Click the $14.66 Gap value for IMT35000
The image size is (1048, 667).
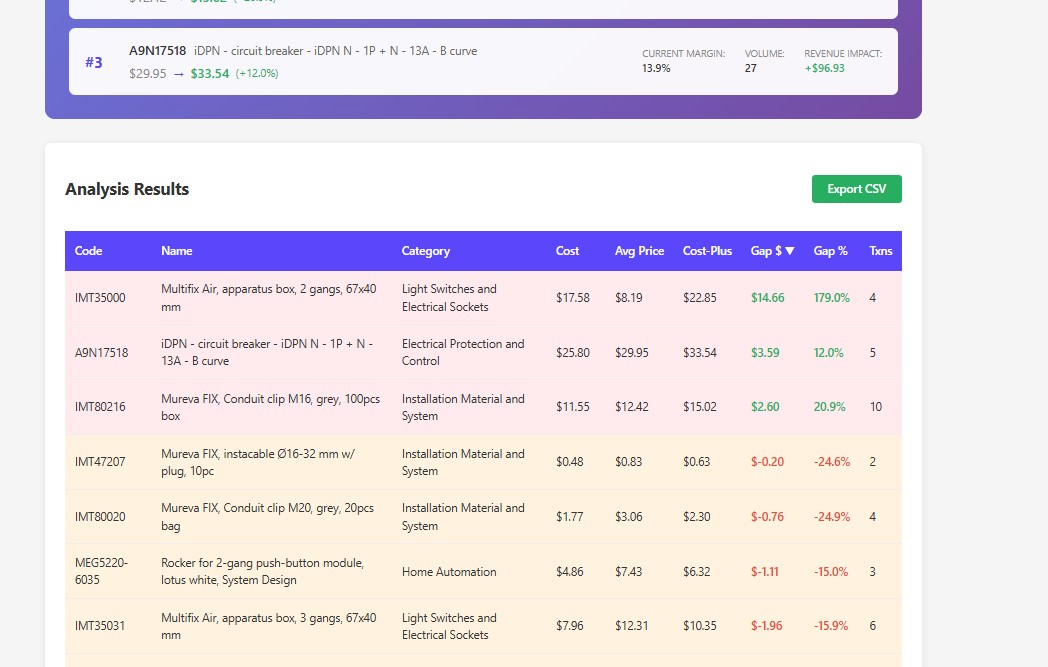[767, 297]
